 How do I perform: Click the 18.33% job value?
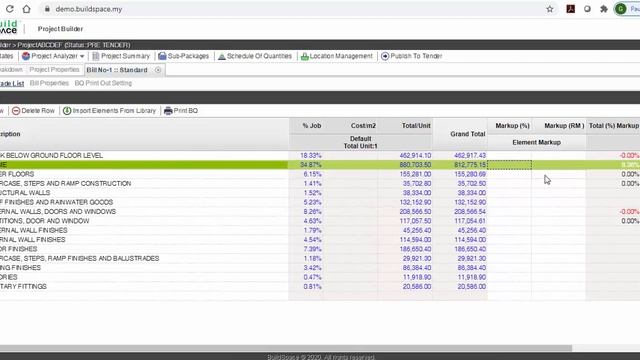(x=311, y=156)
